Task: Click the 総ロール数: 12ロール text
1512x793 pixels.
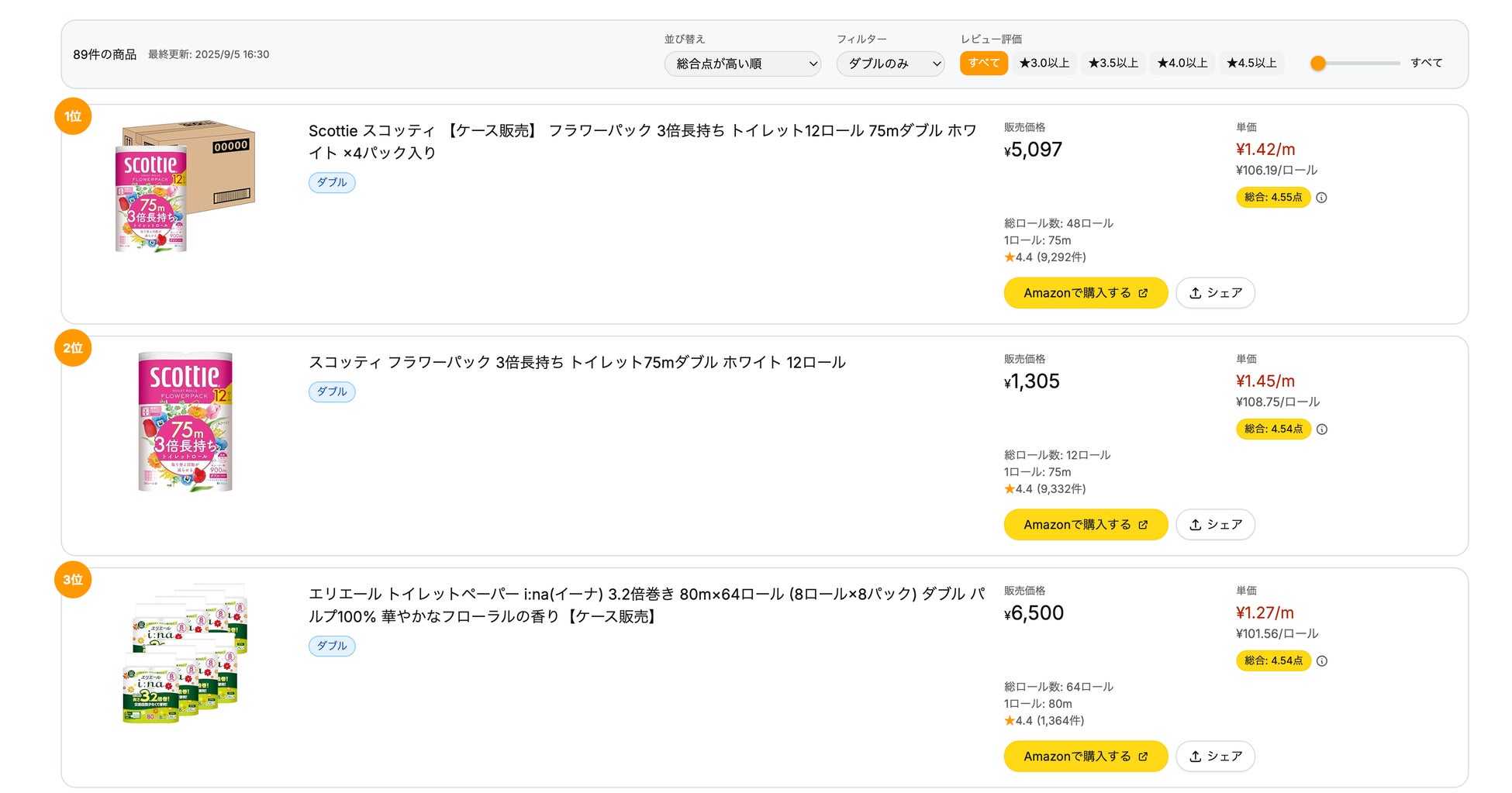Action: click(1057, 455)
